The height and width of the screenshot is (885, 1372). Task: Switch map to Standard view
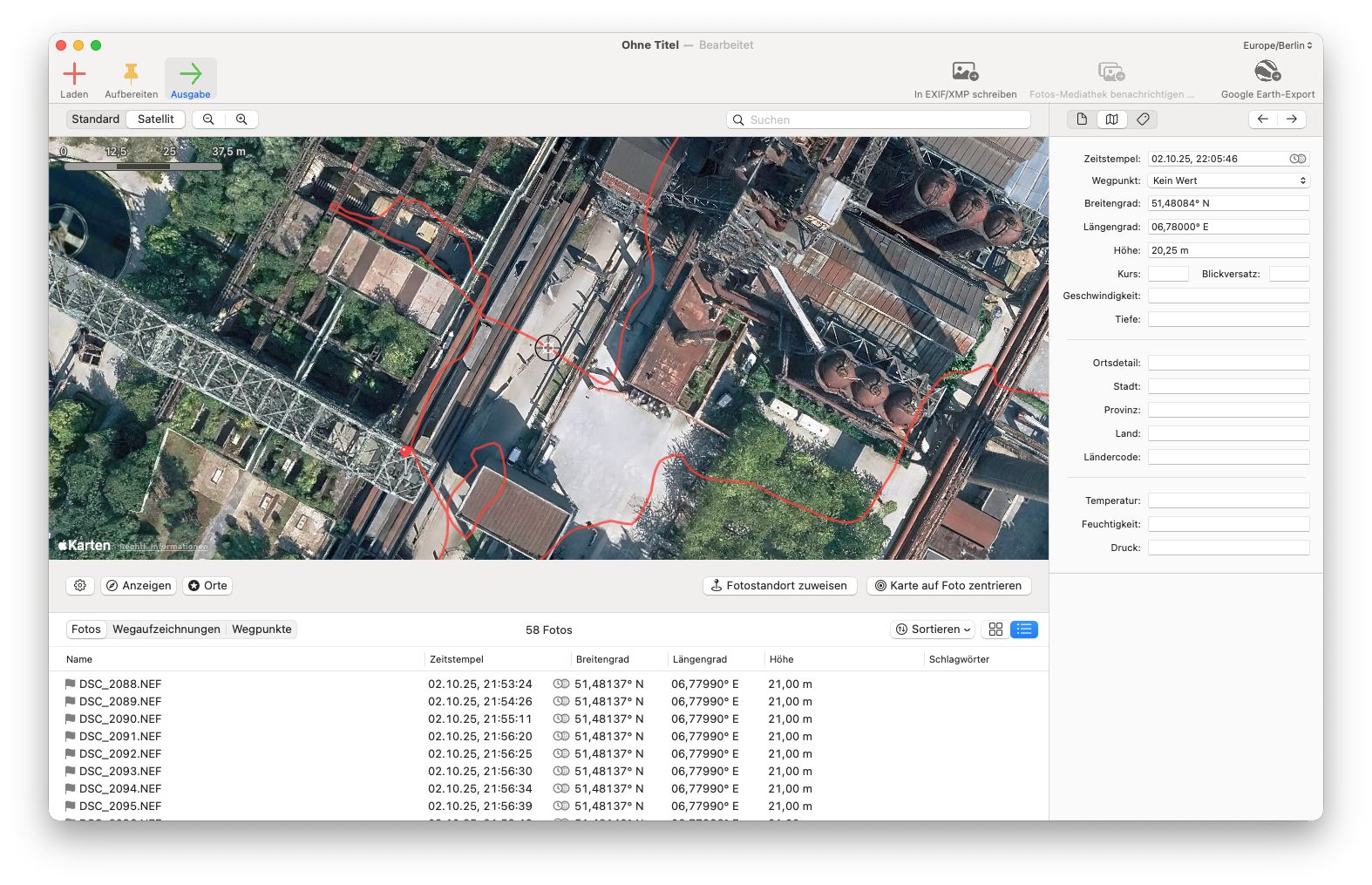coord(96,119)
